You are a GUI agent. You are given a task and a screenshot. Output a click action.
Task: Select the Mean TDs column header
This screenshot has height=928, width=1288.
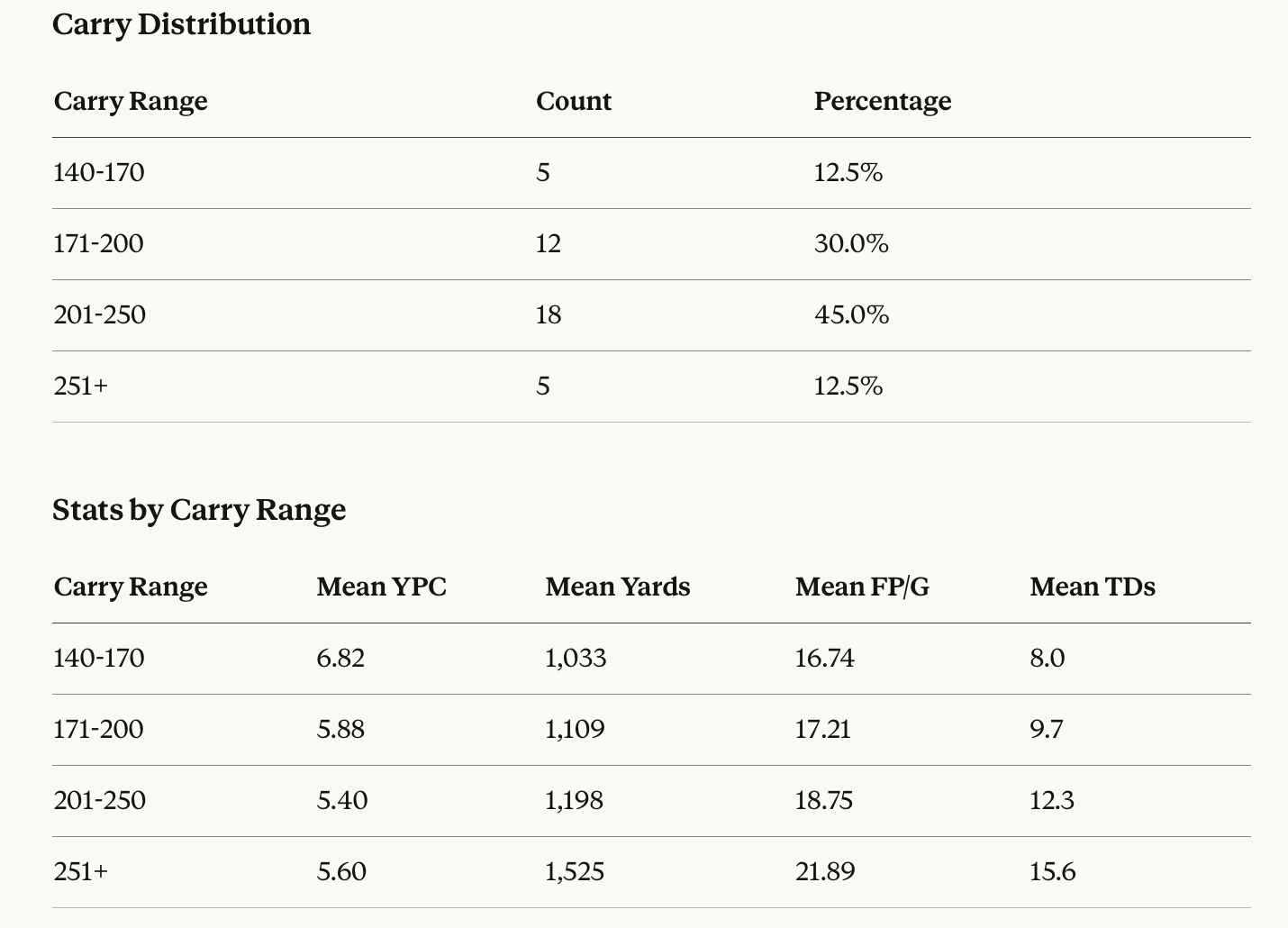pyautogui.click(x=1092, y=587)
